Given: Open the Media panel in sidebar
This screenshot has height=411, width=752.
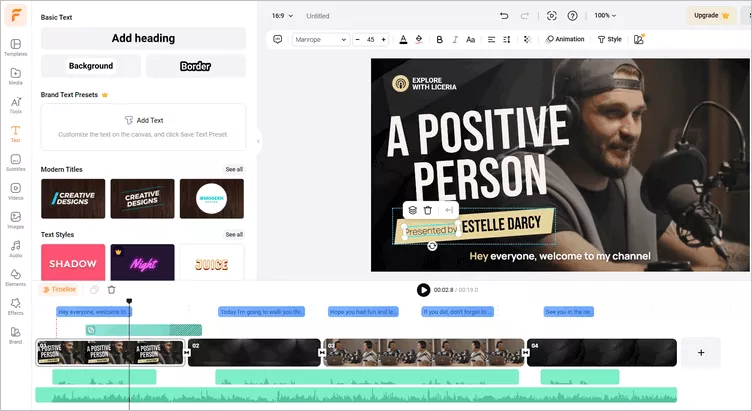Looking at the screenshot, I should pyautogui.click(x=15, y=76).
